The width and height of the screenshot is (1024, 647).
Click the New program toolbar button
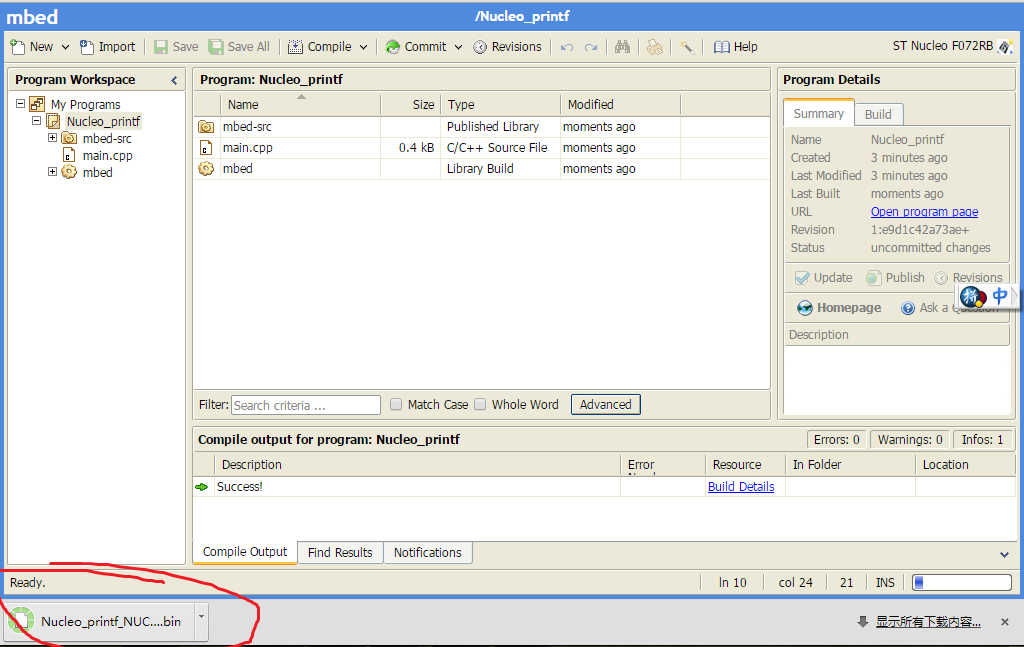tap(32, 47)
